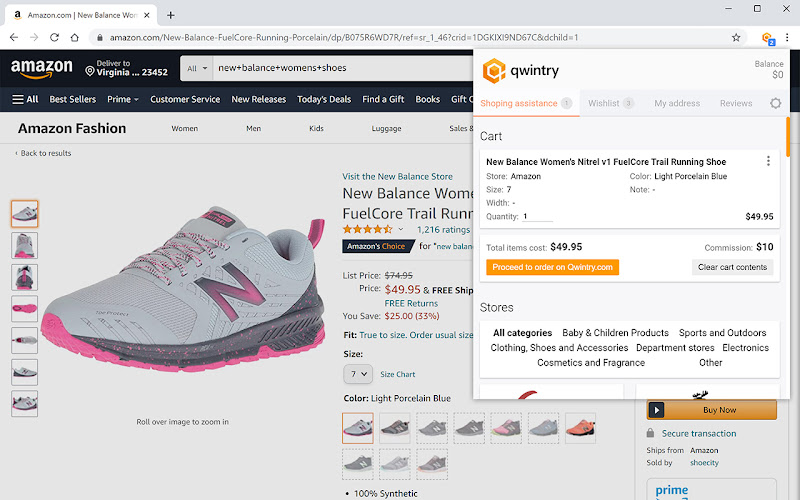Select Women in Amazon Fashion bar
Screen dimensions: 800x500
[x=185, y=129]
